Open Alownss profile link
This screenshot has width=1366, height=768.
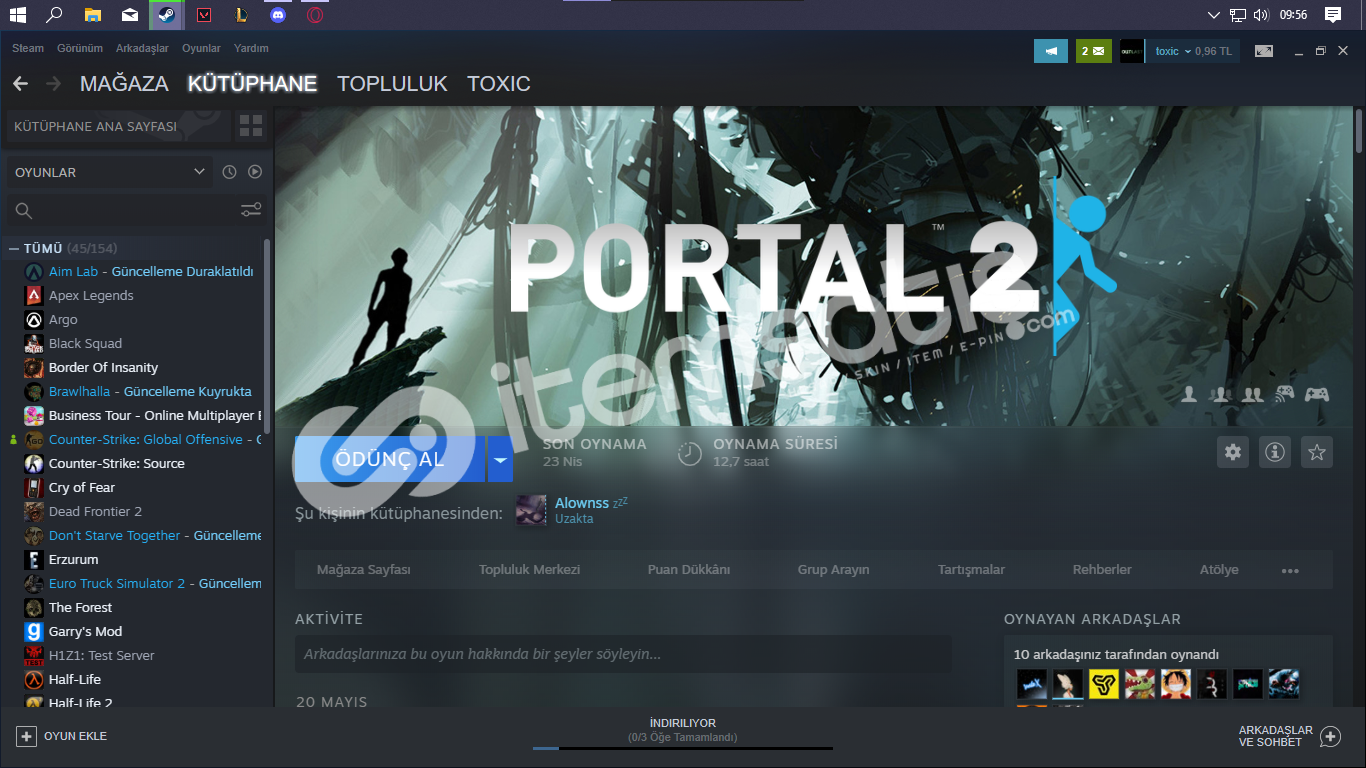[582, 503]
